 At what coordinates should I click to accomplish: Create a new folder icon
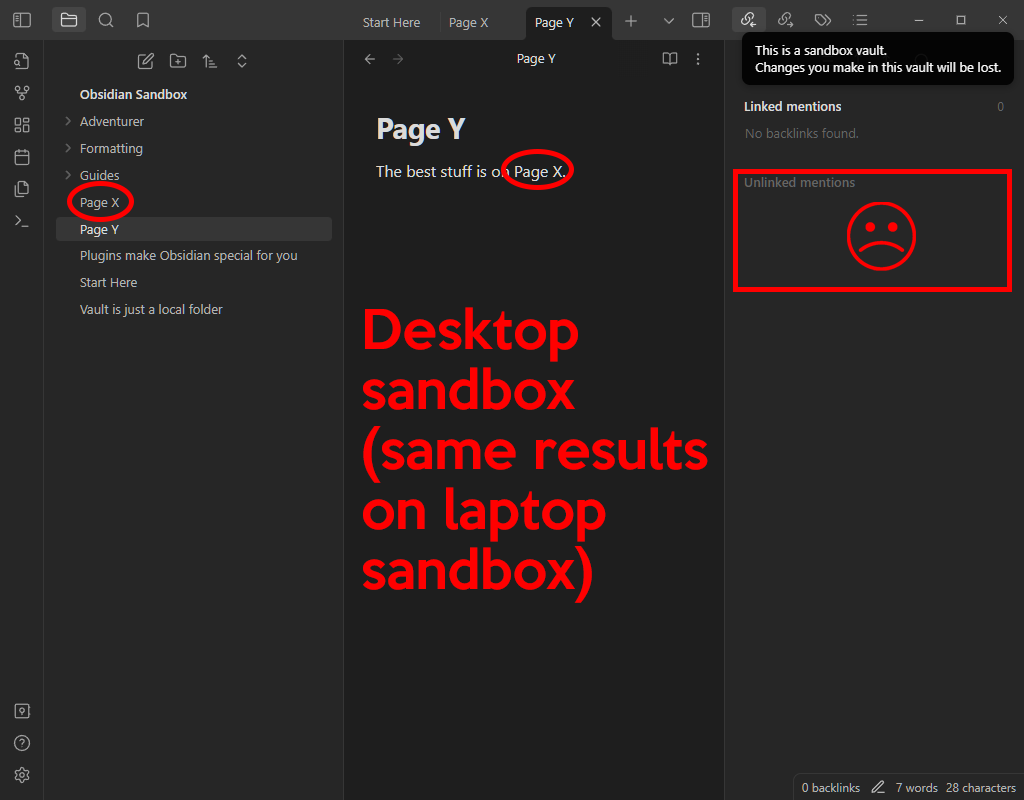[x=178, y=61]
